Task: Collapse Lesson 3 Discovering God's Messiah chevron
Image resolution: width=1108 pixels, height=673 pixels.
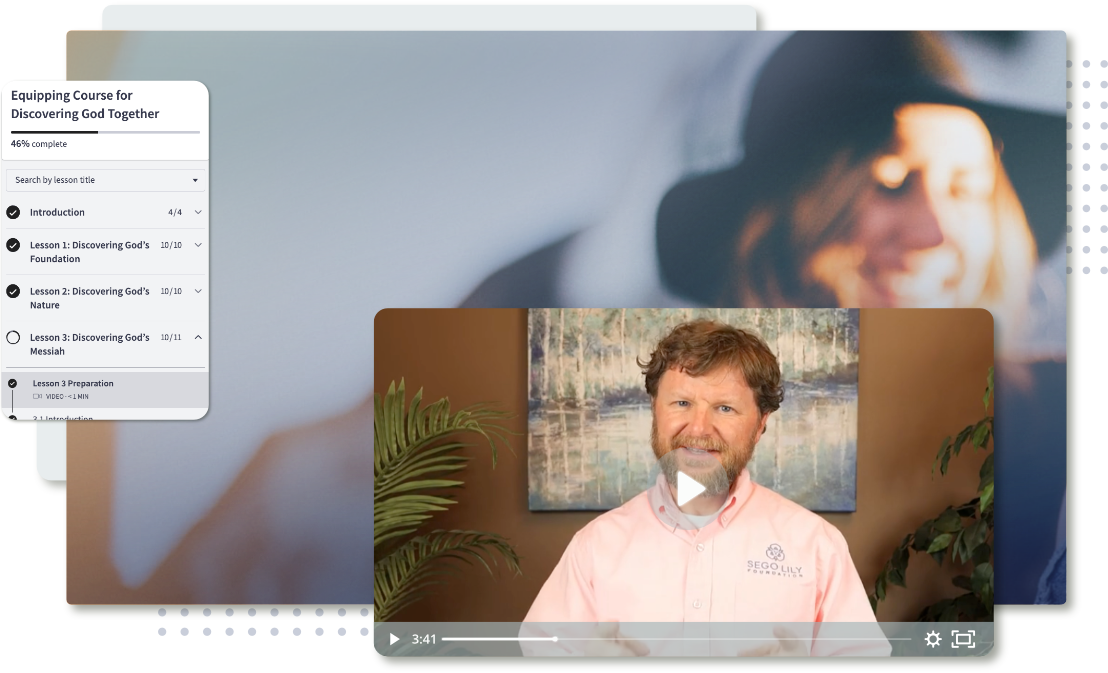Action: 198,337
